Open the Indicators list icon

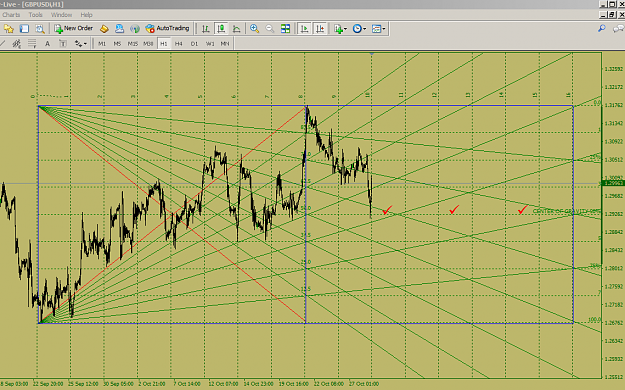tap(338, 29)
